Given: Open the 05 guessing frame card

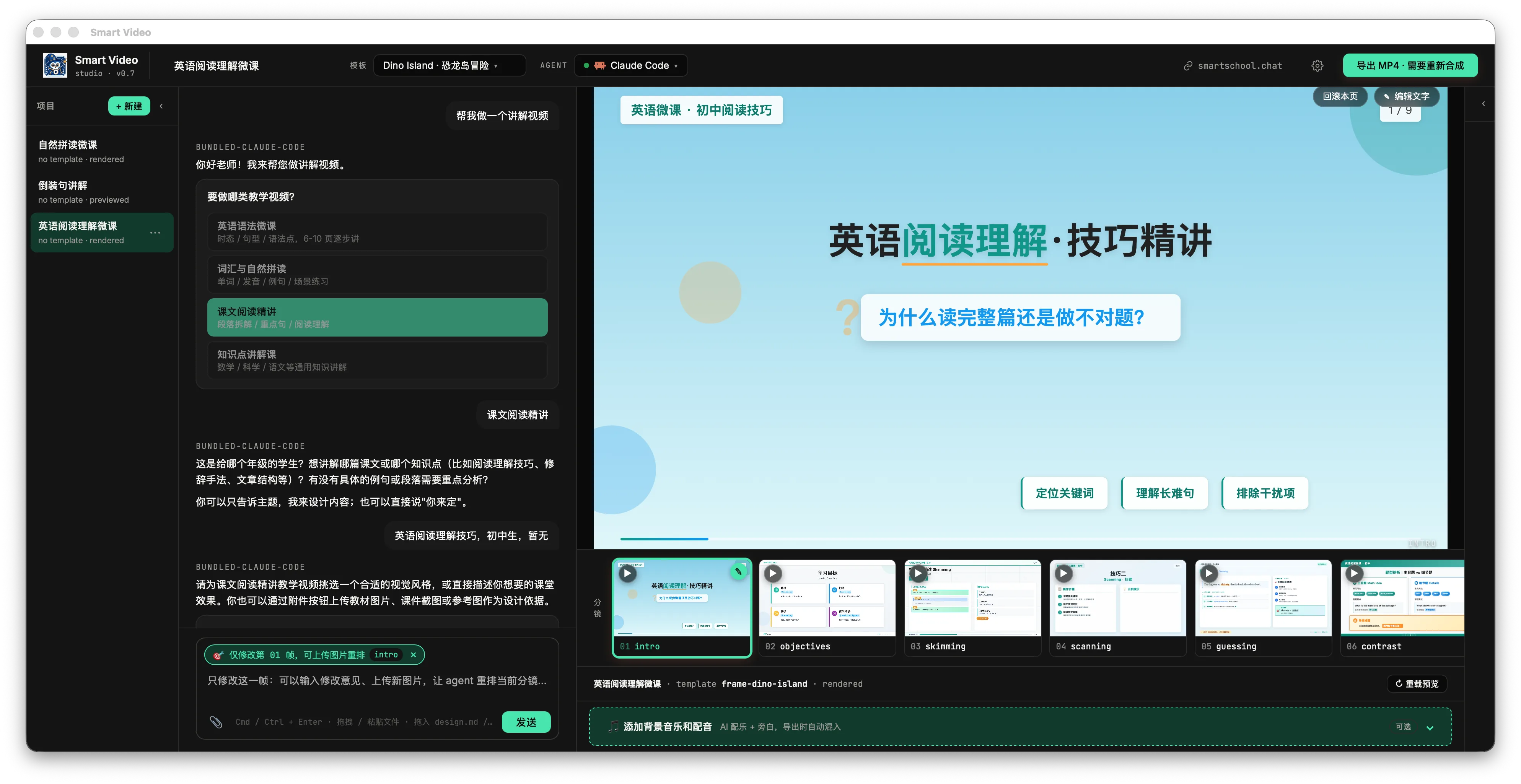Looking at the screenshot, I should (1263, 607).
